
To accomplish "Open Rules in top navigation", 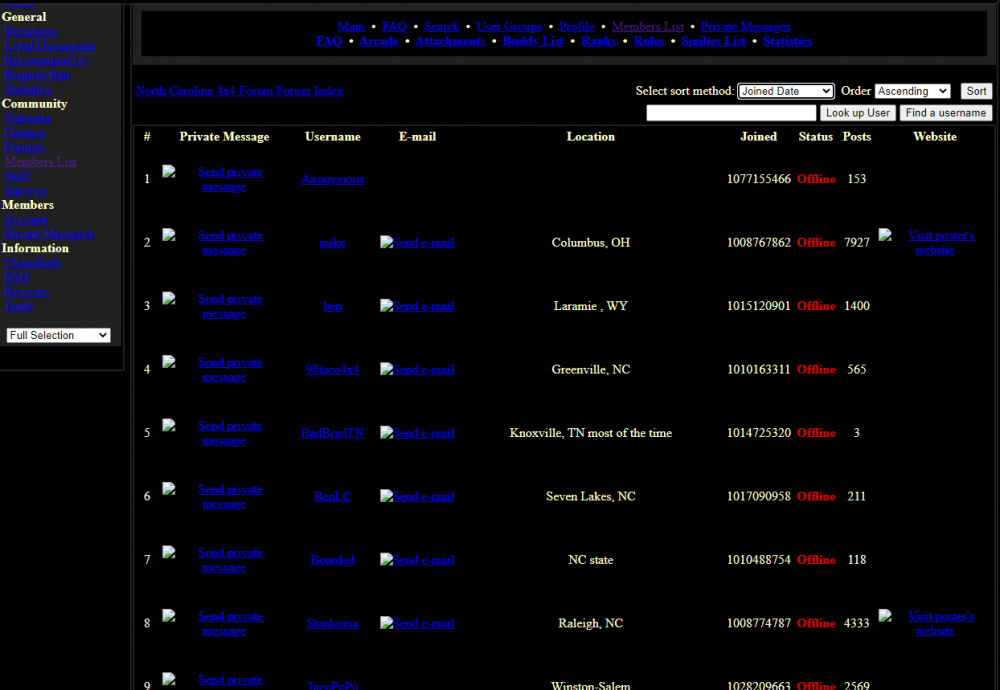I will click(649, 41).
